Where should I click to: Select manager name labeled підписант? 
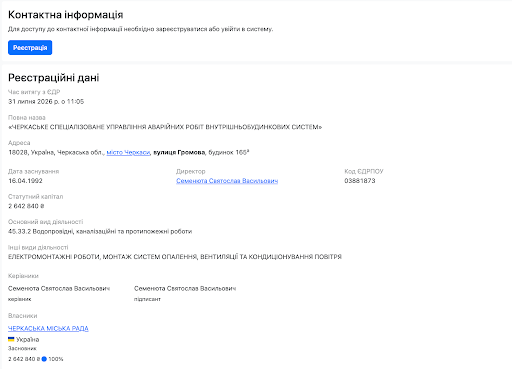tap(185, 288)
